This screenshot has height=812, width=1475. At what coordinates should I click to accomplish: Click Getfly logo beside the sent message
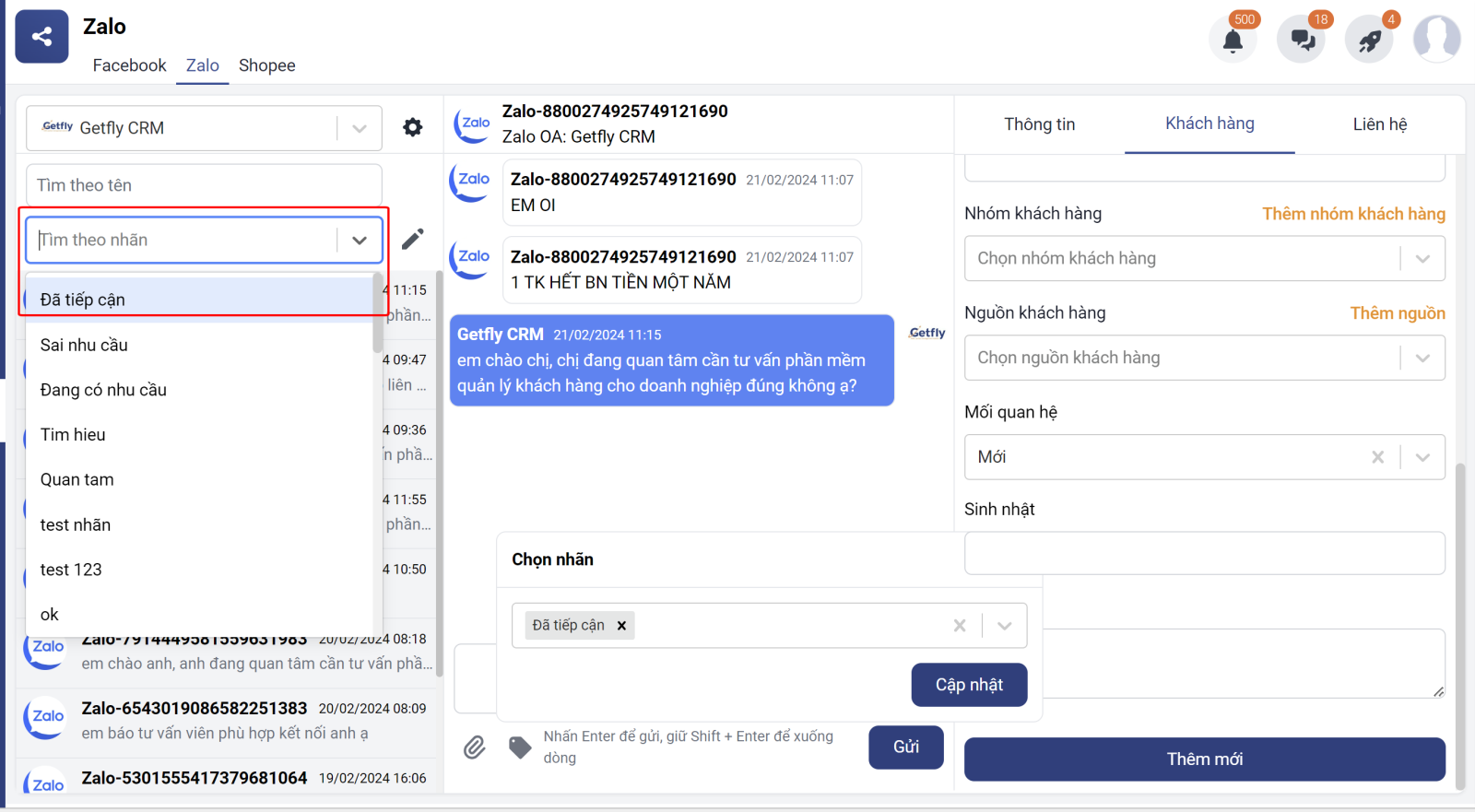click(x=926, y=333)
